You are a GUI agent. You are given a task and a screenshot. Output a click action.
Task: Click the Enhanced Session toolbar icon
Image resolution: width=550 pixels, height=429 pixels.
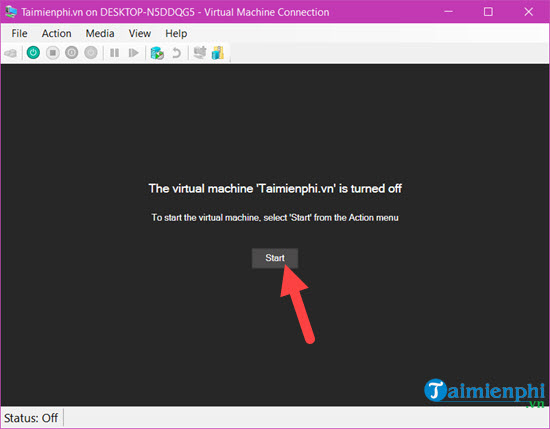click(x=200, y=53)
